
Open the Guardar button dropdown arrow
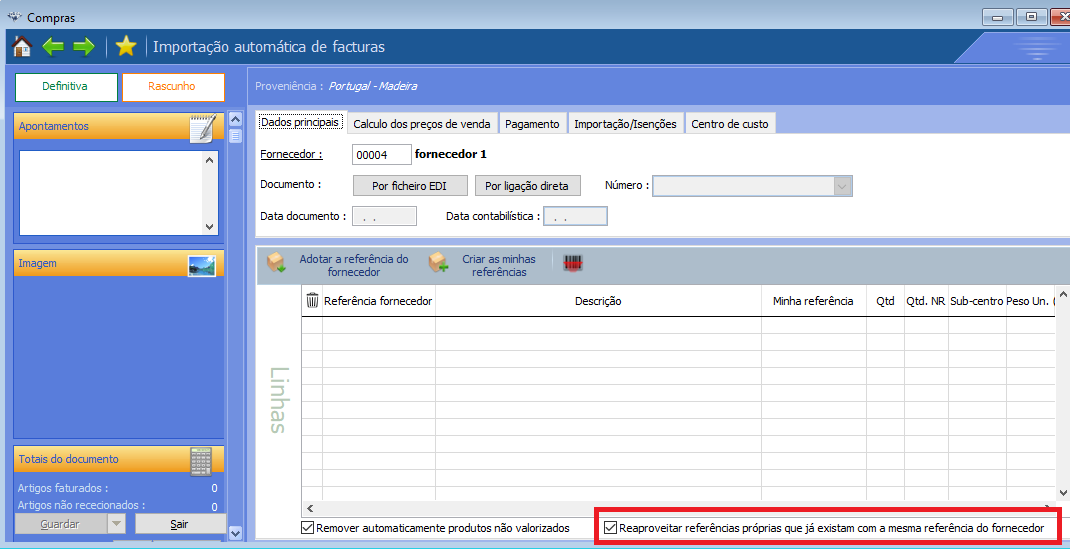[x=117, y=524]
